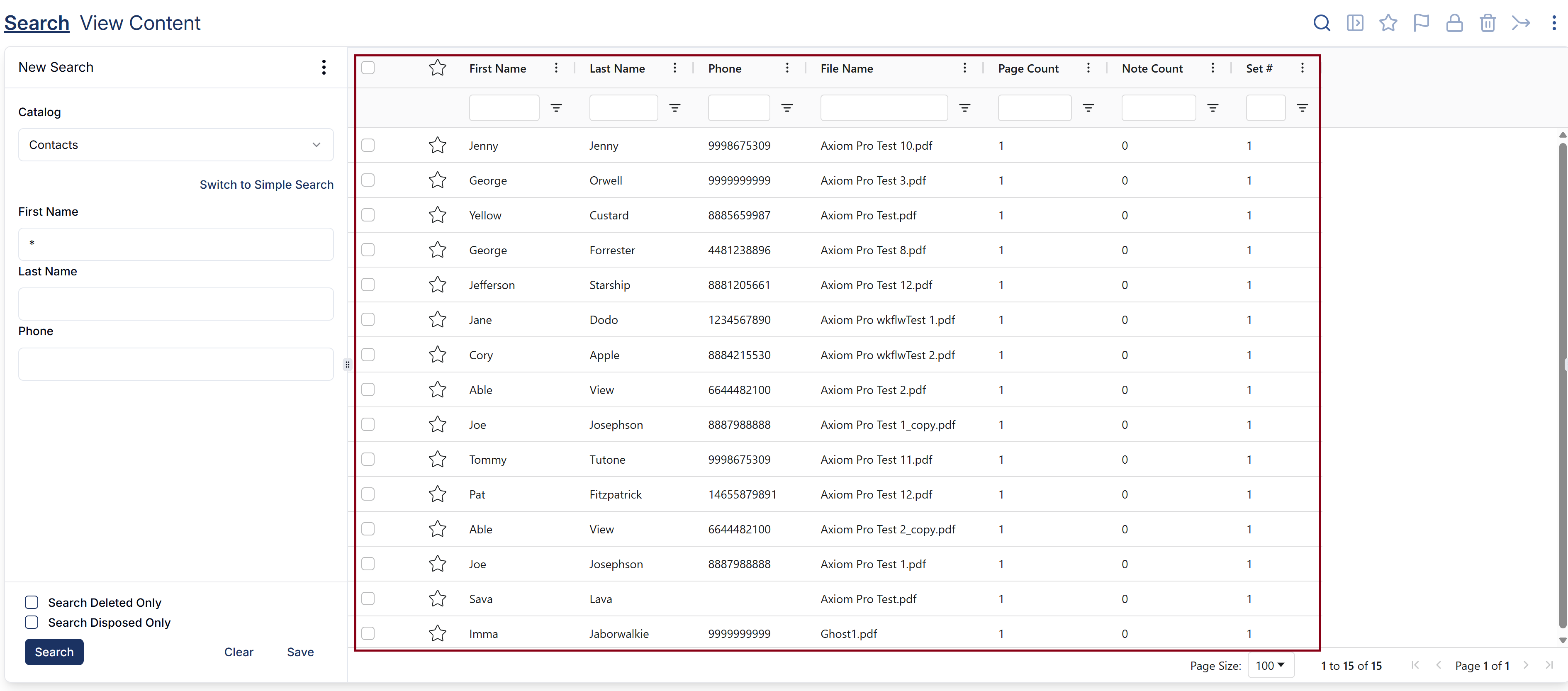Enable Search Disposed Only
The width and height of the screenshot is (1568, 691).
[x=32, y=622]
